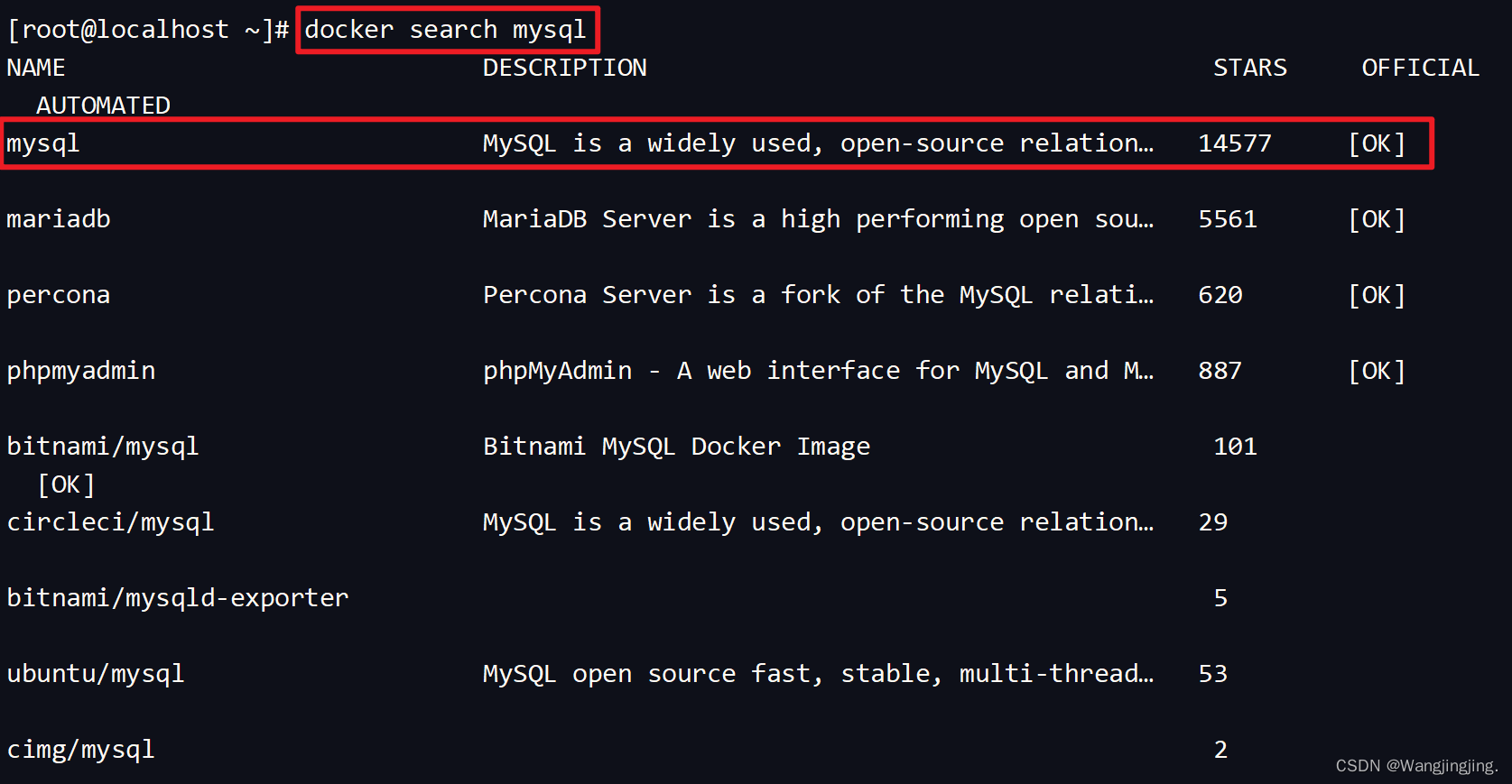The width and height of the screenshot is (1512, 784).
Task: Click the 620 stars value
Action: [1220, 295]
